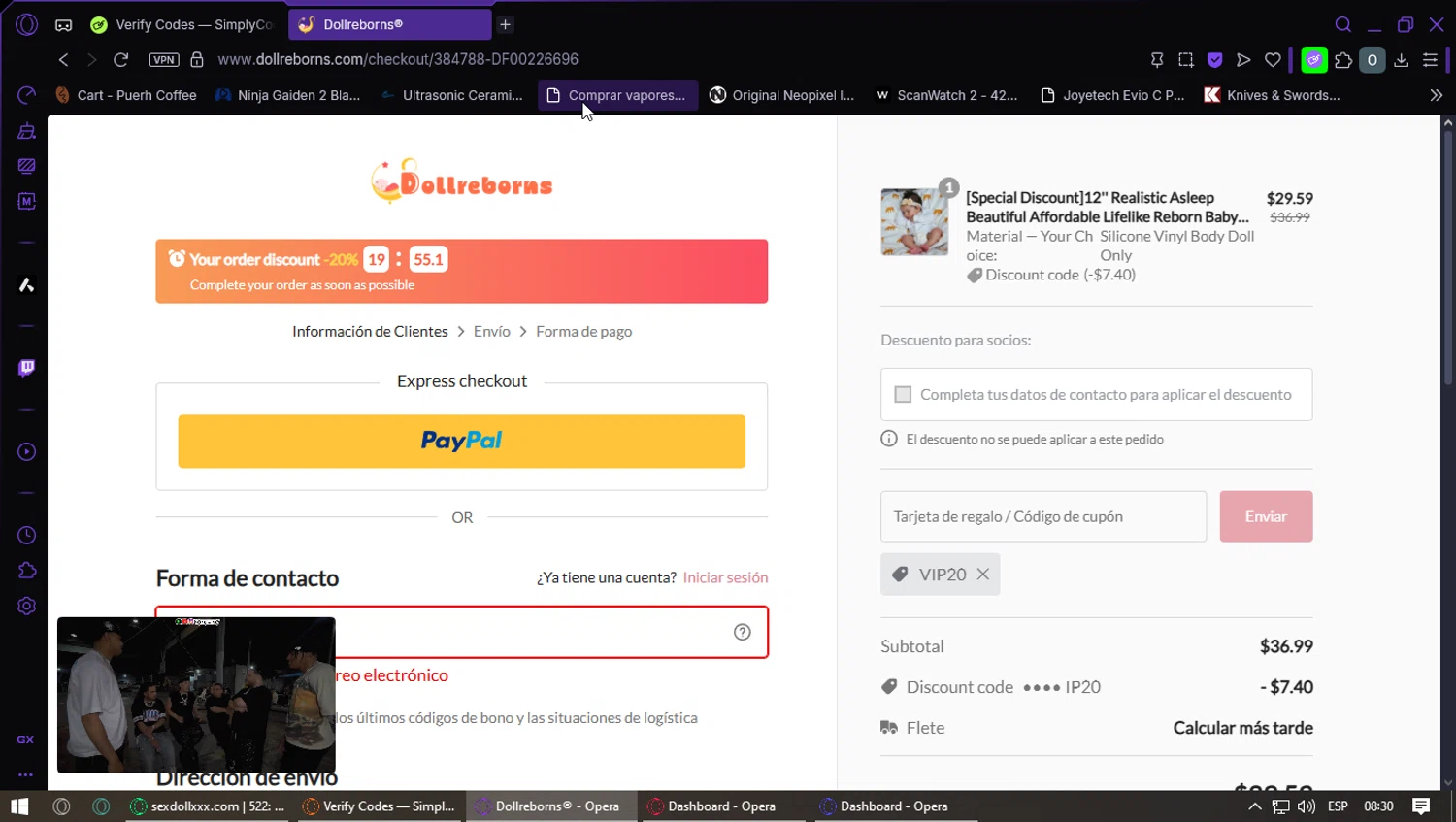Click the Dollreborns logo
Image resolution: width=1456 pixels, height=822 pixels.
click(462, 181)
